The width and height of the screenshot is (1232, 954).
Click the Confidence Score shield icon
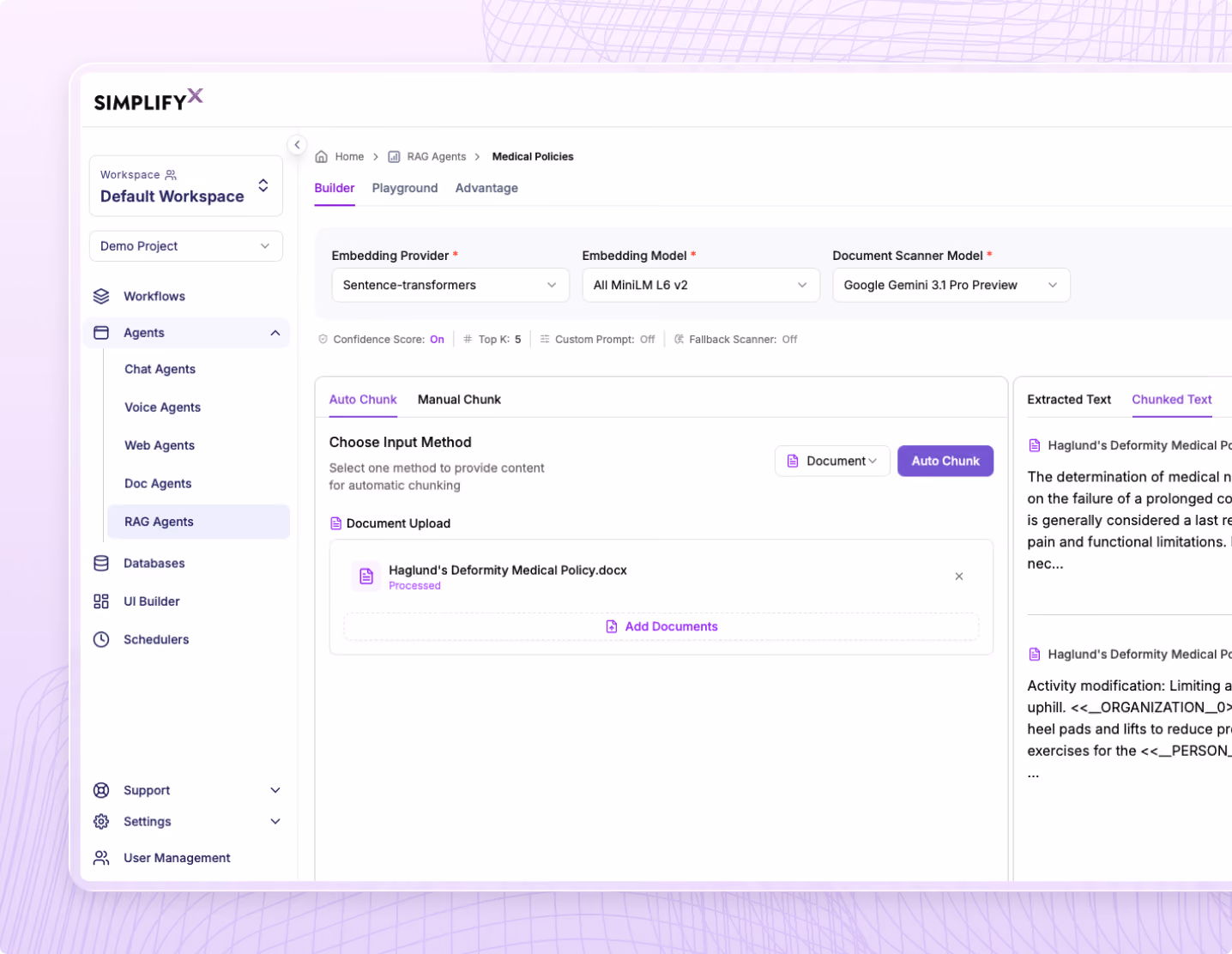(323, 340)
